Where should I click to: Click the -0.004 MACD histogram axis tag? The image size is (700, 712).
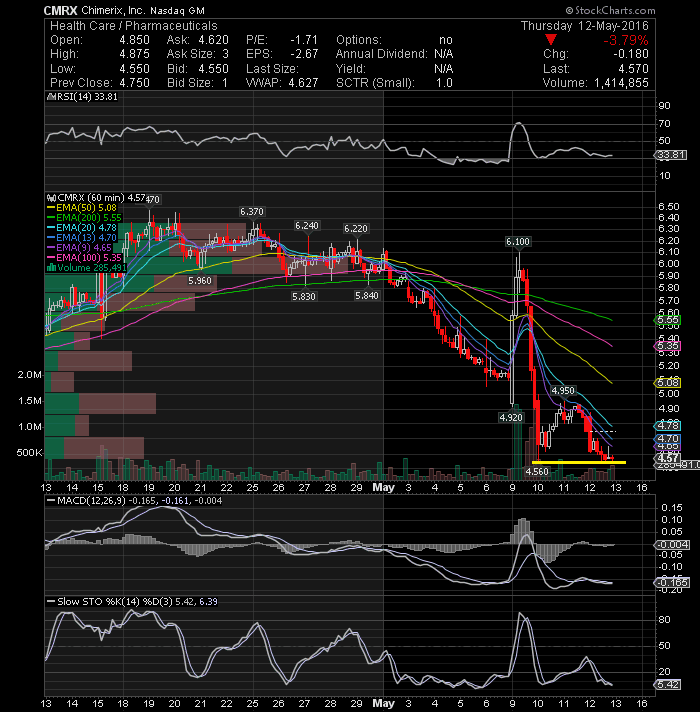click(x=672, y=544)
